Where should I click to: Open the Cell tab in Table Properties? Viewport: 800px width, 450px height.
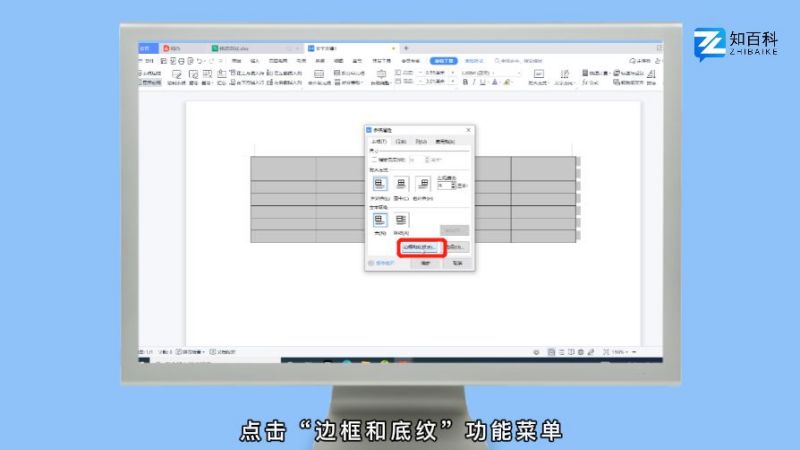[x=442, y=142]
